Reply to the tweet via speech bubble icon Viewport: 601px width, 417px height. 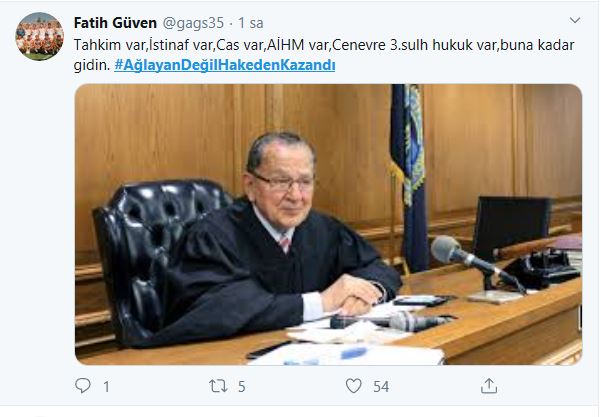tap(83, 386)
